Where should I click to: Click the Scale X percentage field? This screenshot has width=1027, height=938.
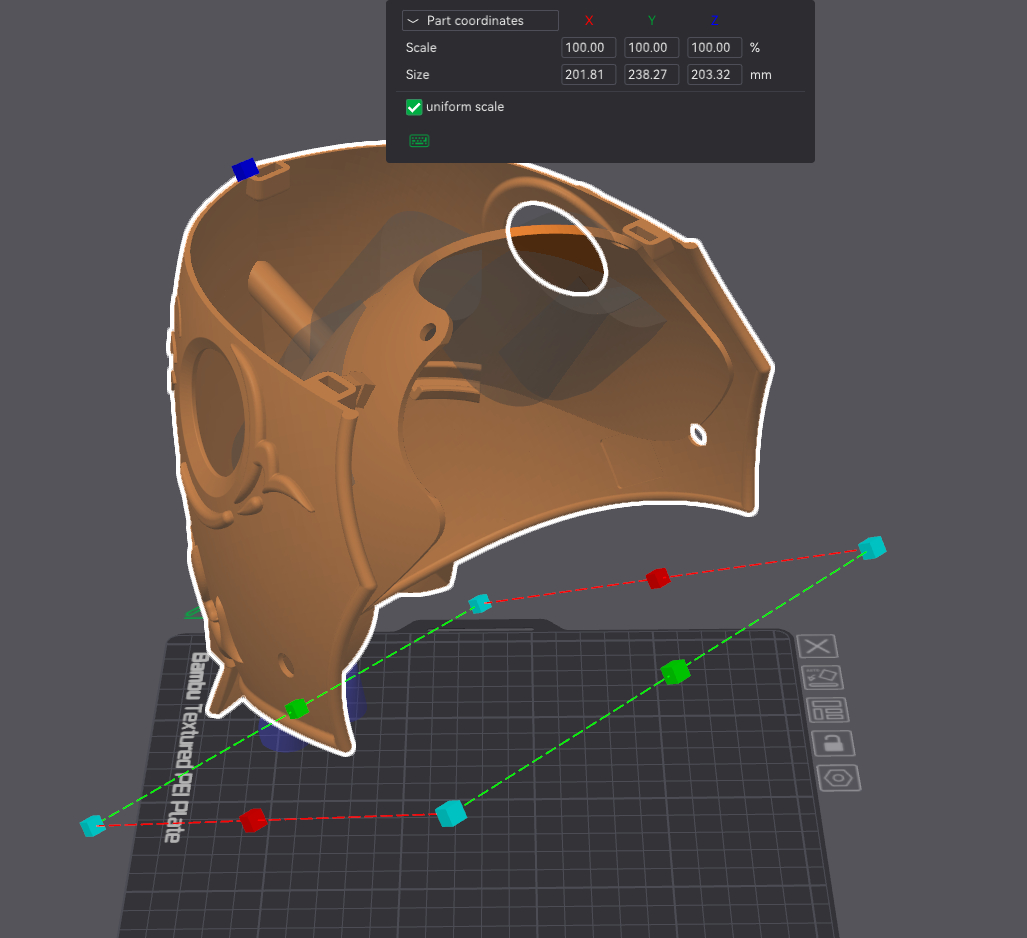(x=588, y=48)
